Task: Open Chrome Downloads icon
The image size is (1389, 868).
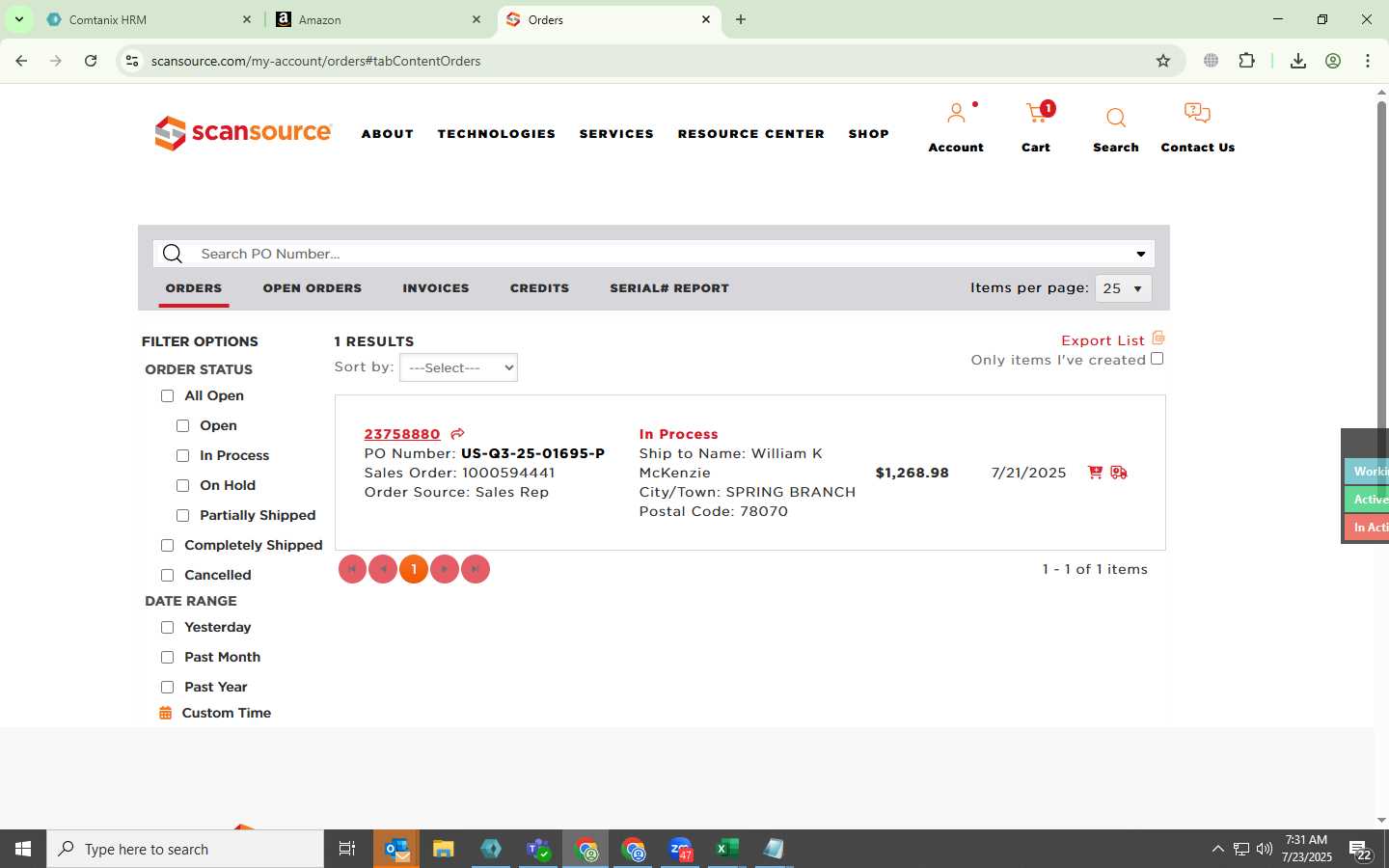Action: [x=1298, y=61]
